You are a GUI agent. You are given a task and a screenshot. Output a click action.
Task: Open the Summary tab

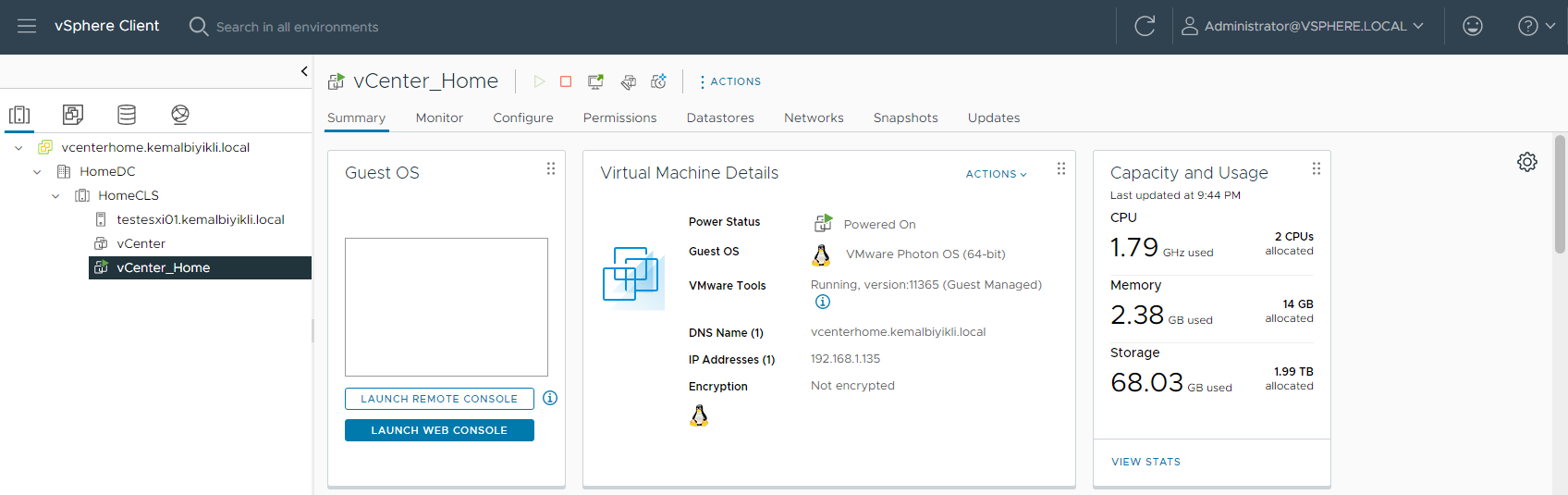(356, 118)
